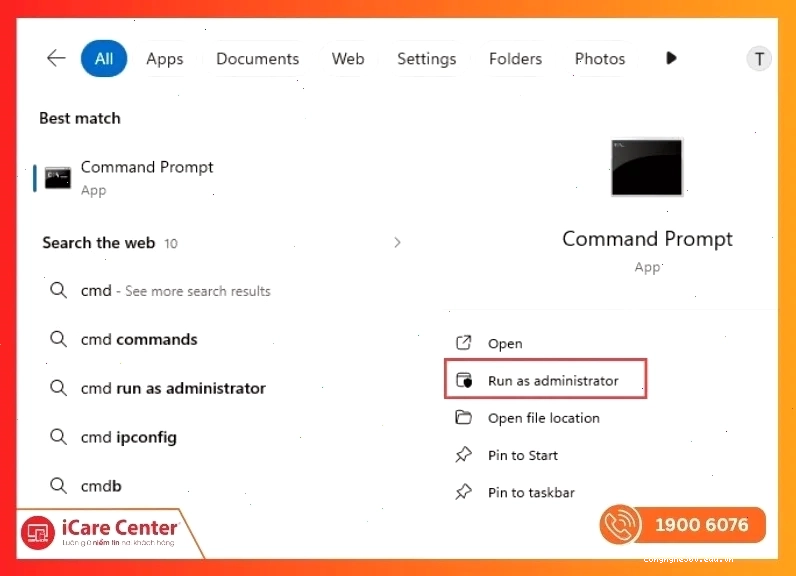
Task: Open the Folders filter tab
Action: [515, 59]
